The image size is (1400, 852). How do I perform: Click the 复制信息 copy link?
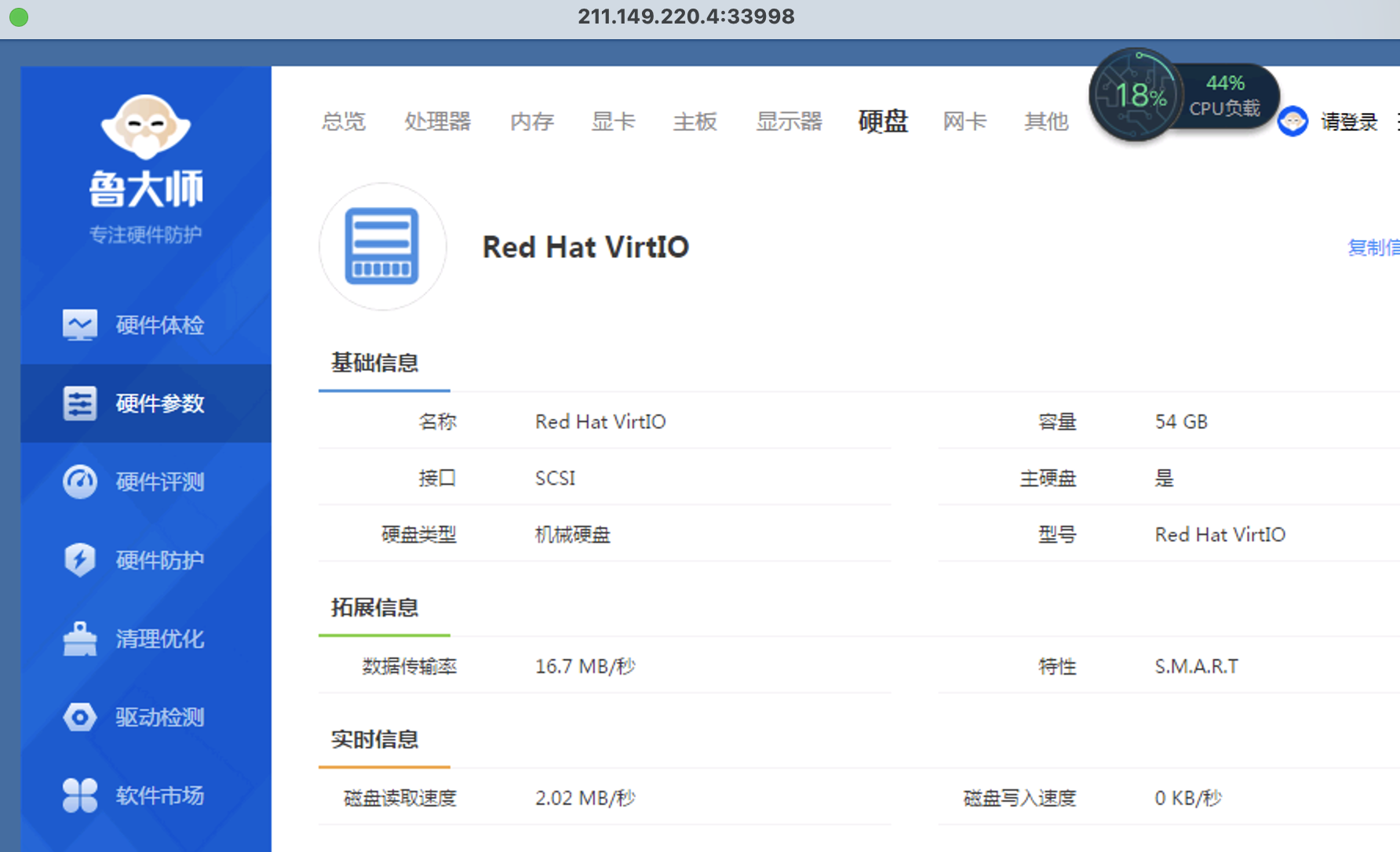click(x=1373, y=248)
